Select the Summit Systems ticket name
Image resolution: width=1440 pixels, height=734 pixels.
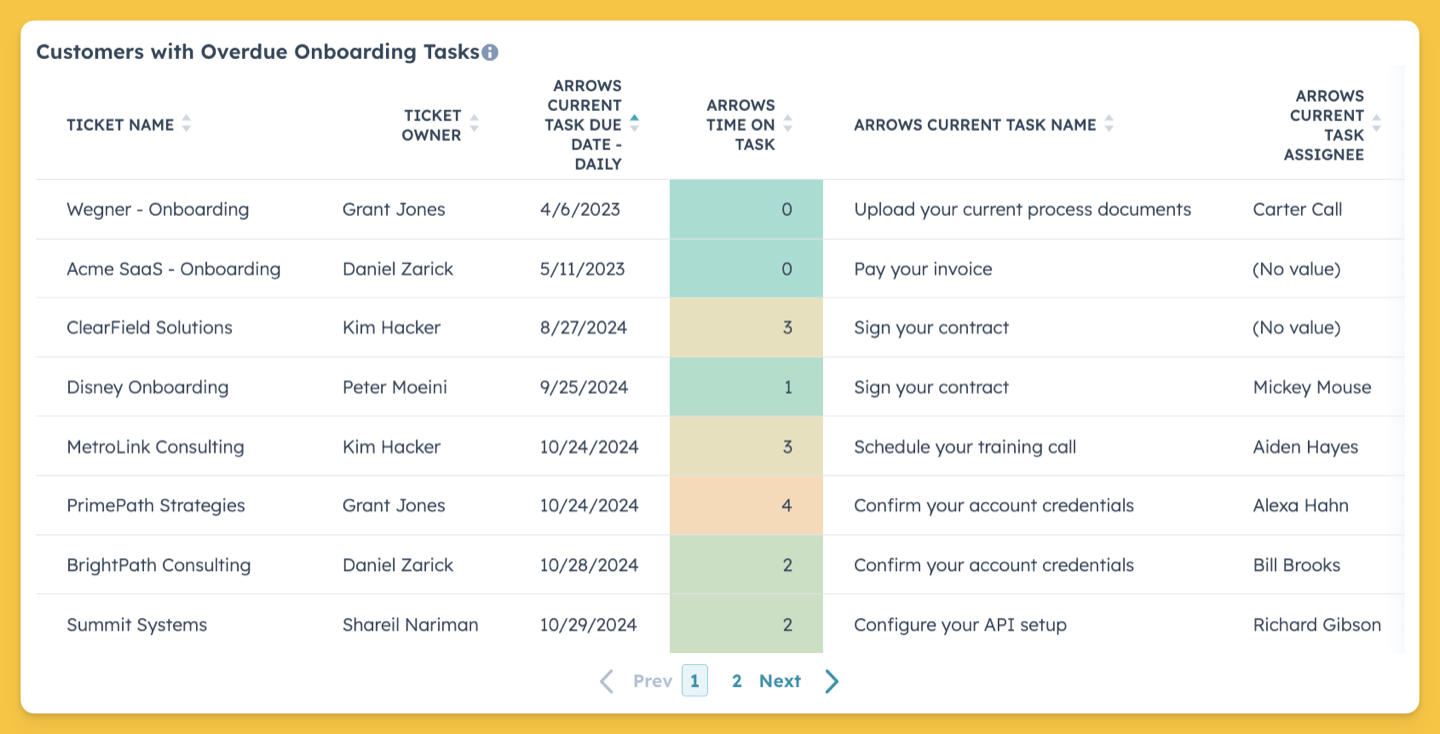tap(137, 625)
